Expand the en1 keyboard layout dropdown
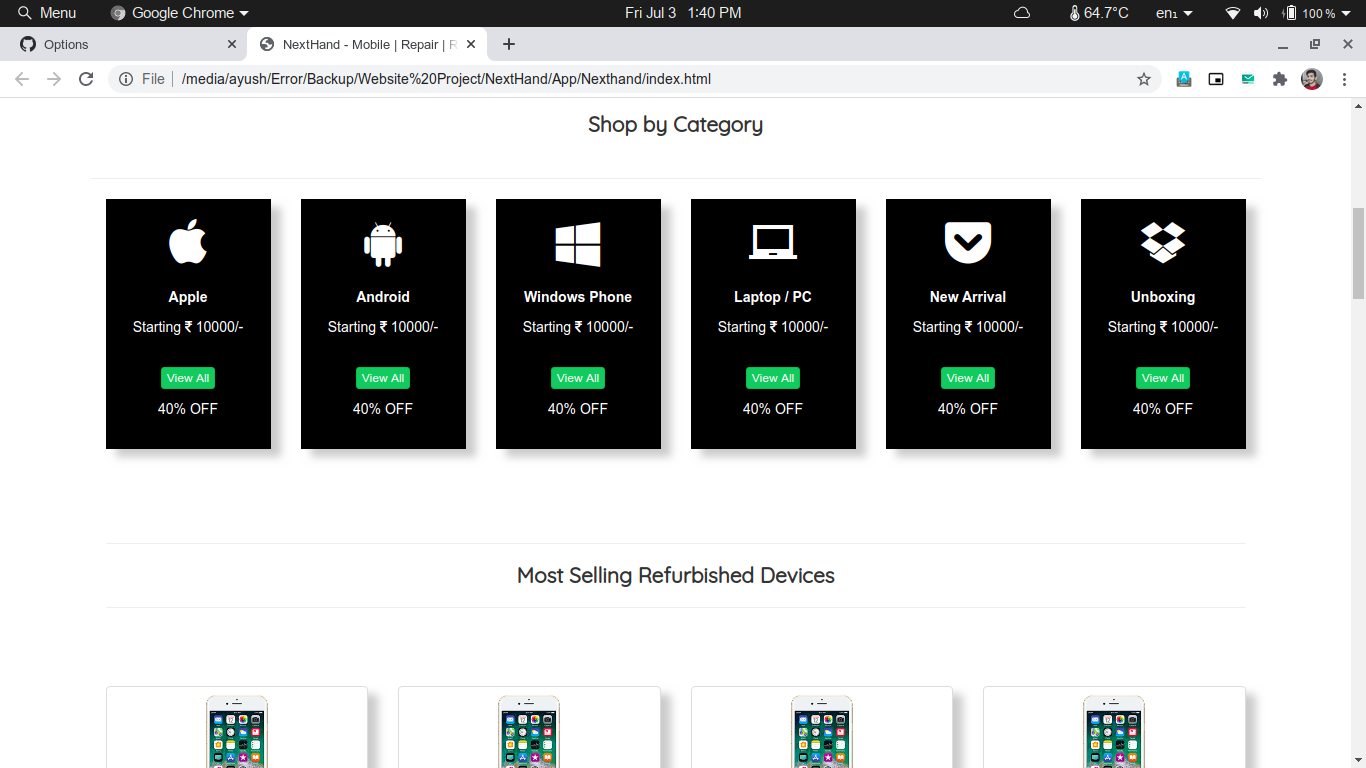 pos(1174,13)
